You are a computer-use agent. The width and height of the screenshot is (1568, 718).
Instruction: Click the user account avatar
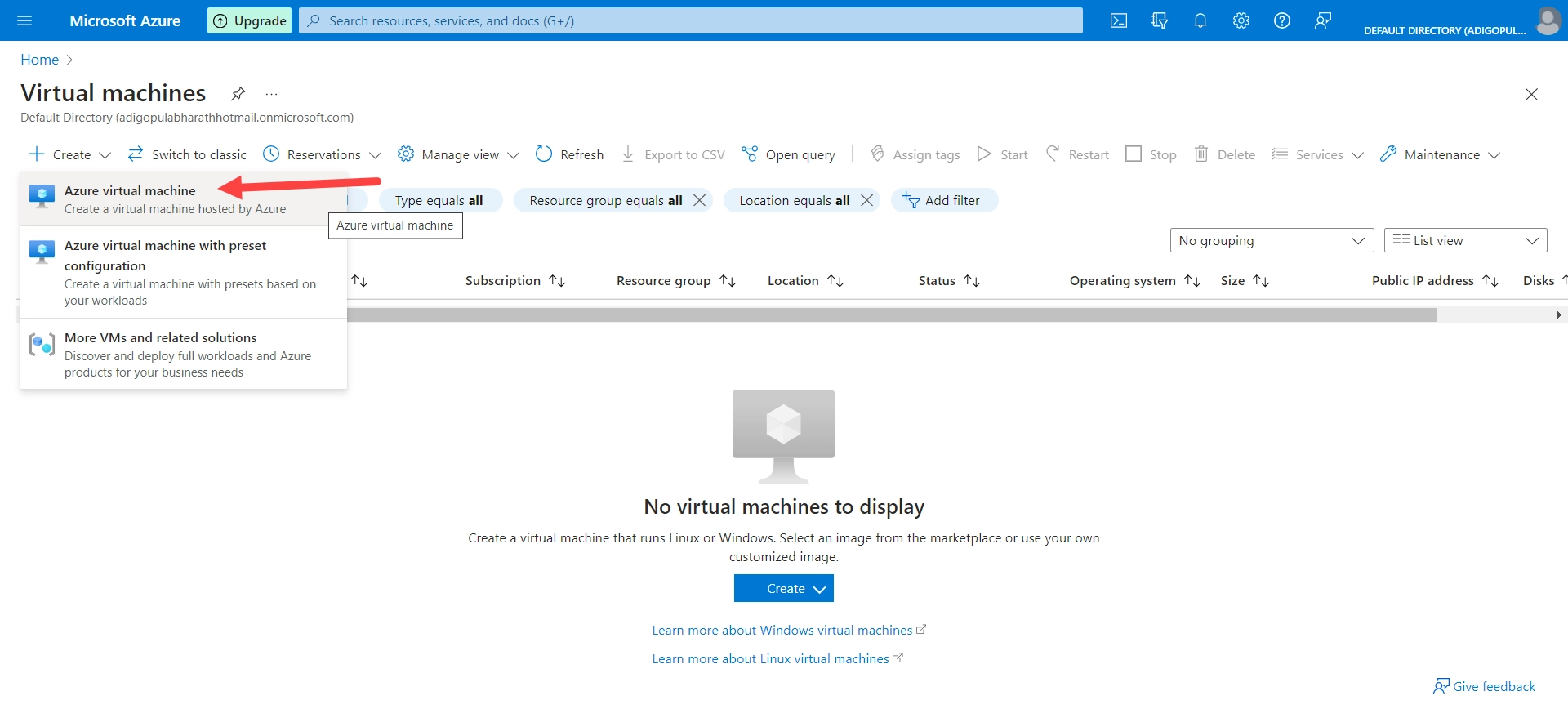click(x=1548, y=20)
